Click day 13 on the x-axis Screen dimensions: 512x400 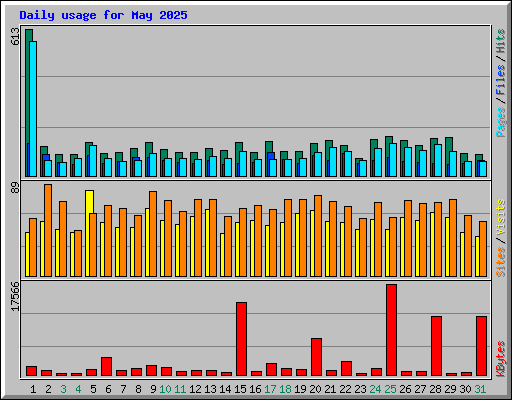click(x=210, y=389)
